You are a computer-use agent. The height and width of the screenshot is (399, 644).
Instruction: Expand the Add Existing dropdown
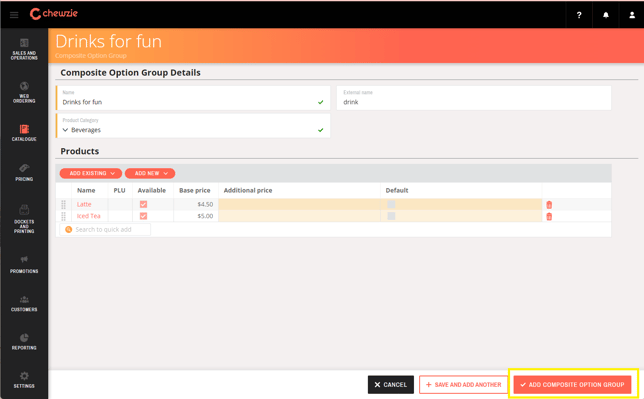(91, 173)
